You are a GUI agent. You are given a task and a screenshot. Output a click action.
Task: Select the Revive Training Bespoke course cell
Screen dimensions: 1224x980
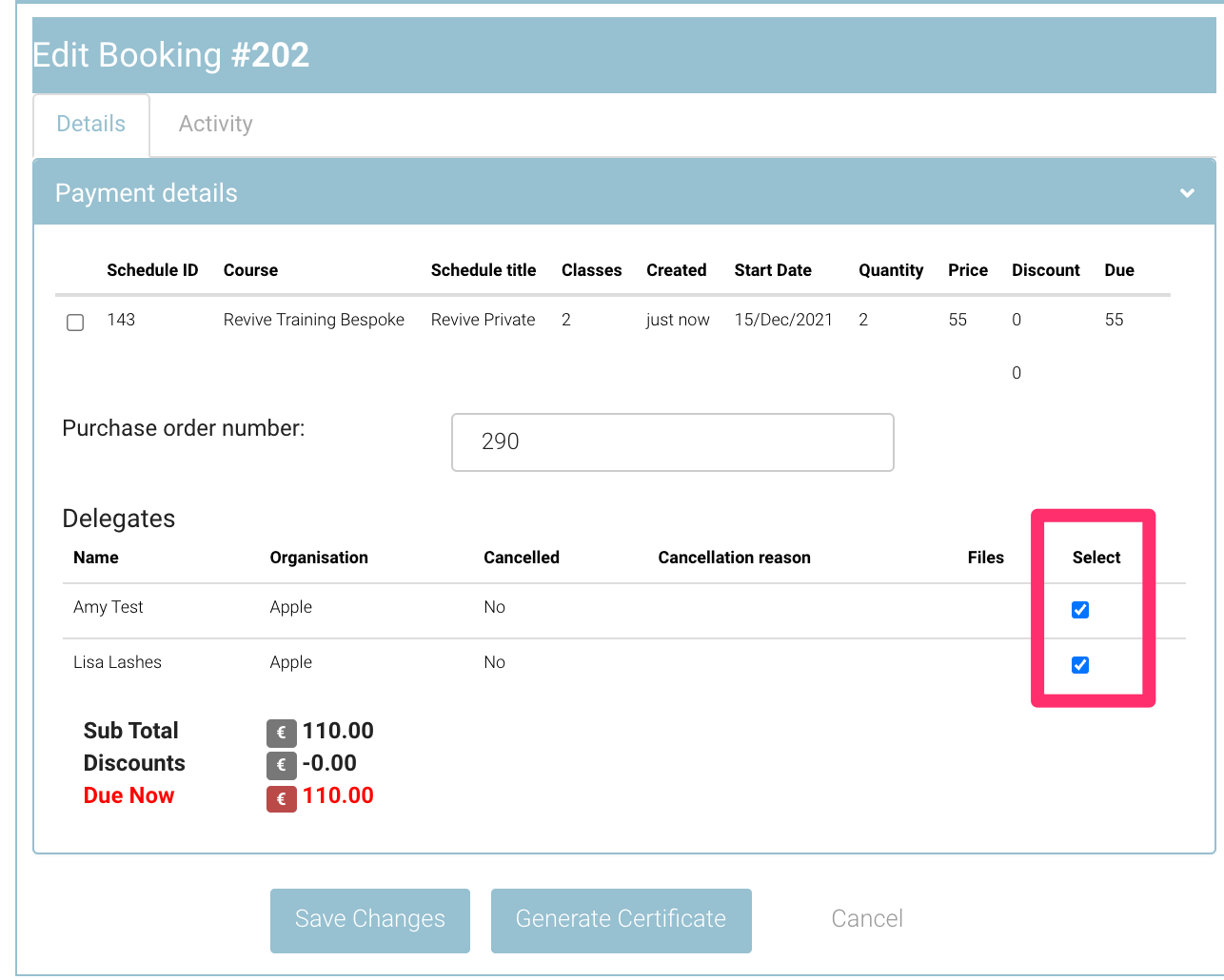coord(313,320)
